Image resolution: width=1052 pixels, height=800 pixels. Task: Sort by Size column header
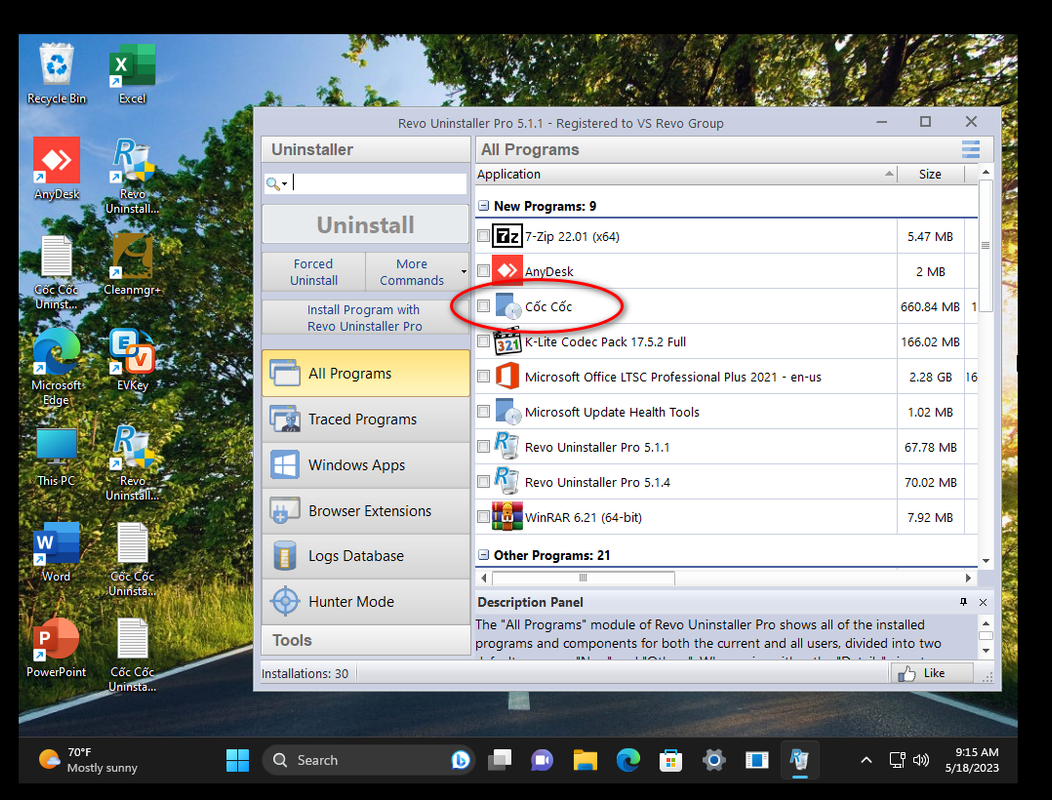(930, 174)
